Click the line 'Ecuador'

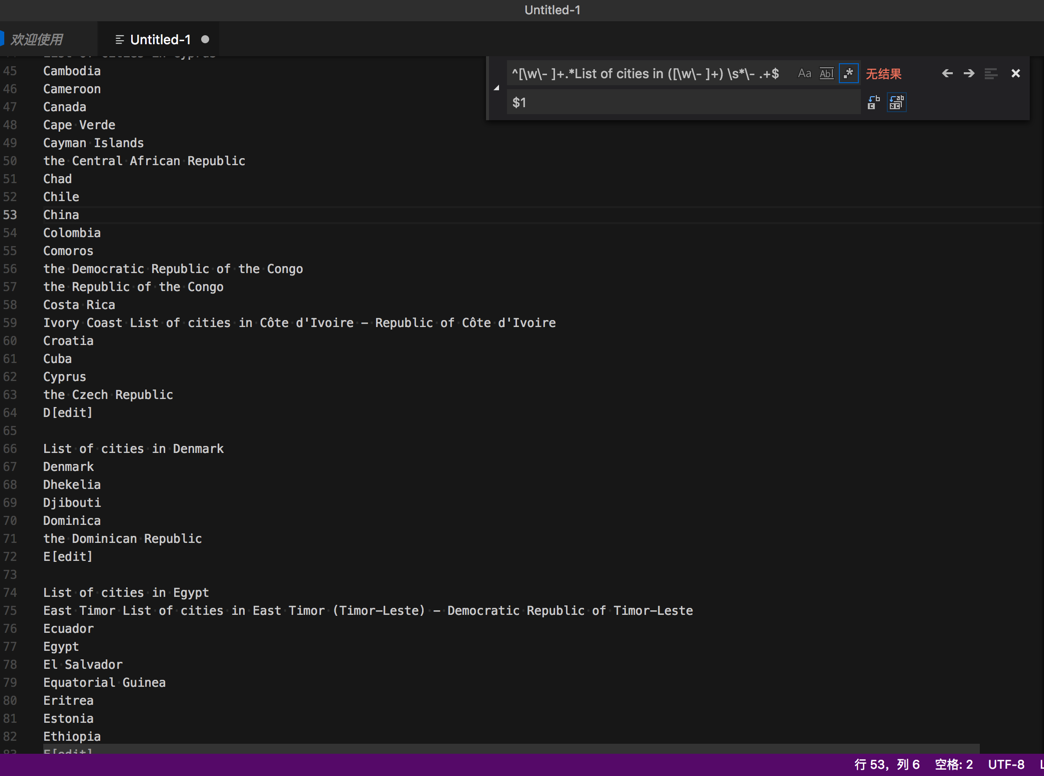tap(69, 628)
